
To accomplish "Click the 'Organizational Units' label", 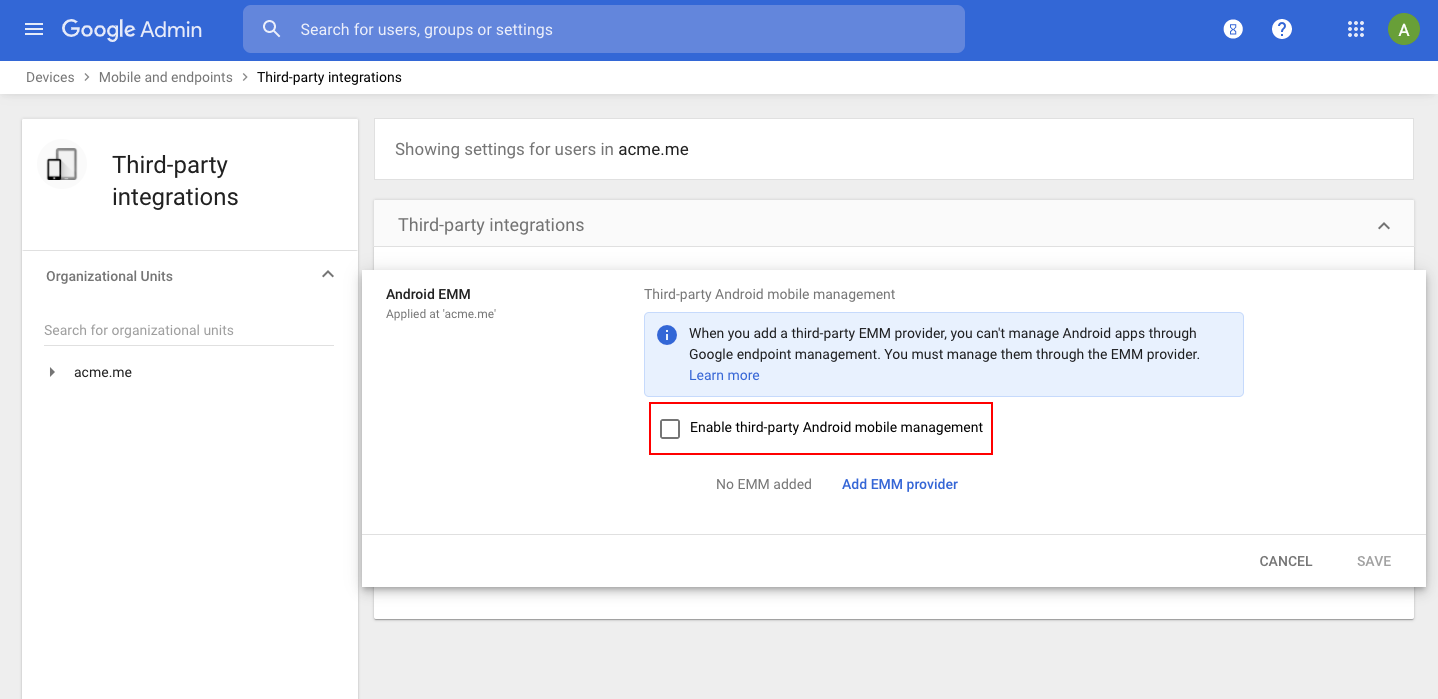I will [x=109, y=276].
